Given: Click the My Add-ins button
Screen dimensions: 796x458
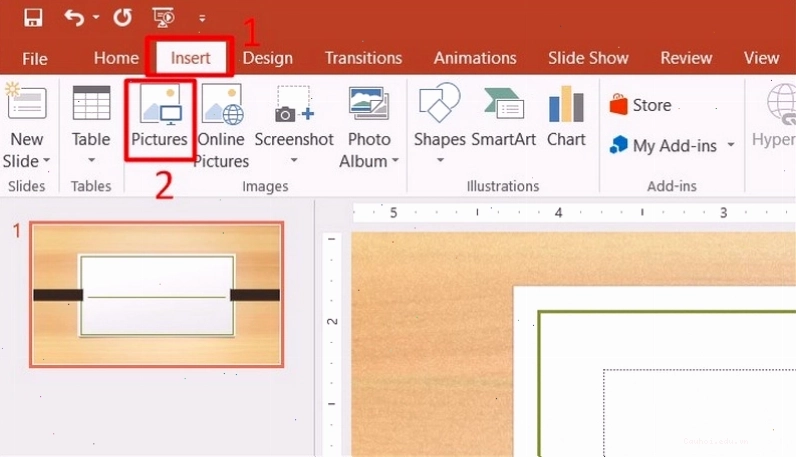Looking at the screenshot, I should 663,146.
